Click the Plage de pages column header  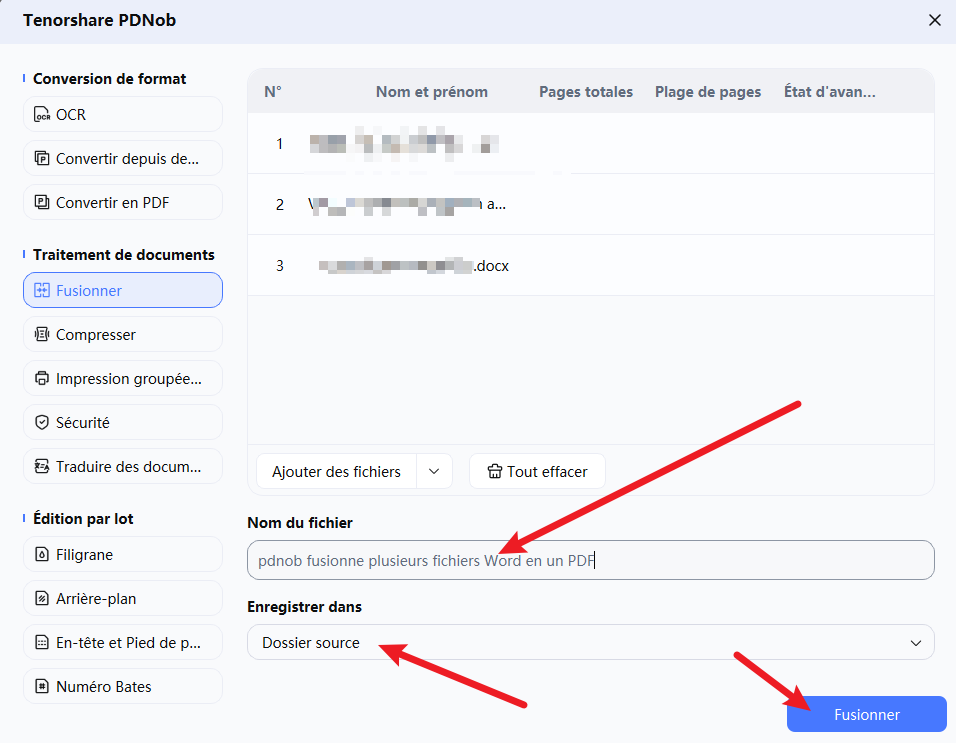tap(708, 92)
